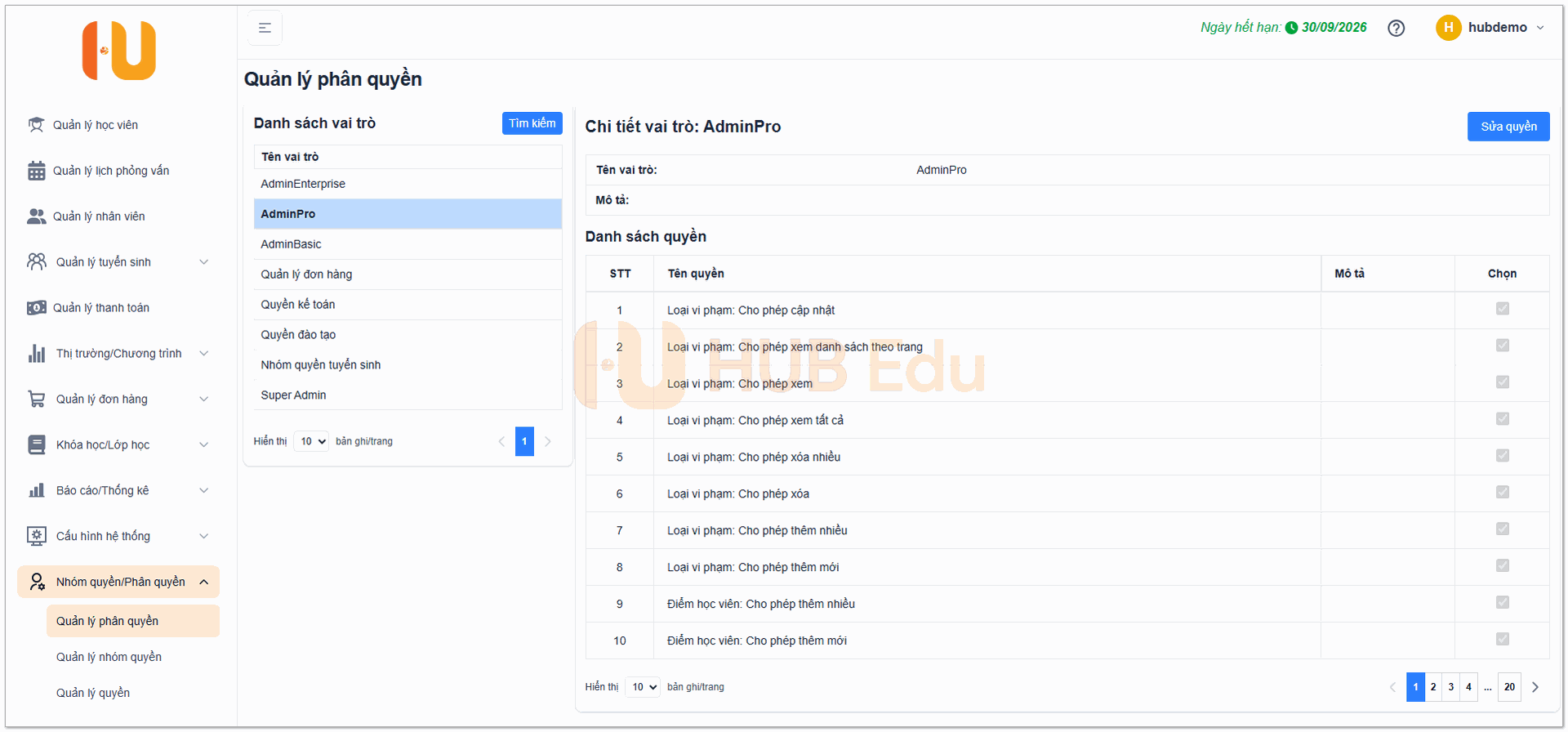Click the calendar icon for Quản lý lịch phỏng vấn
This screenshot has height=732, width=1568.
(x=36, y=171)
